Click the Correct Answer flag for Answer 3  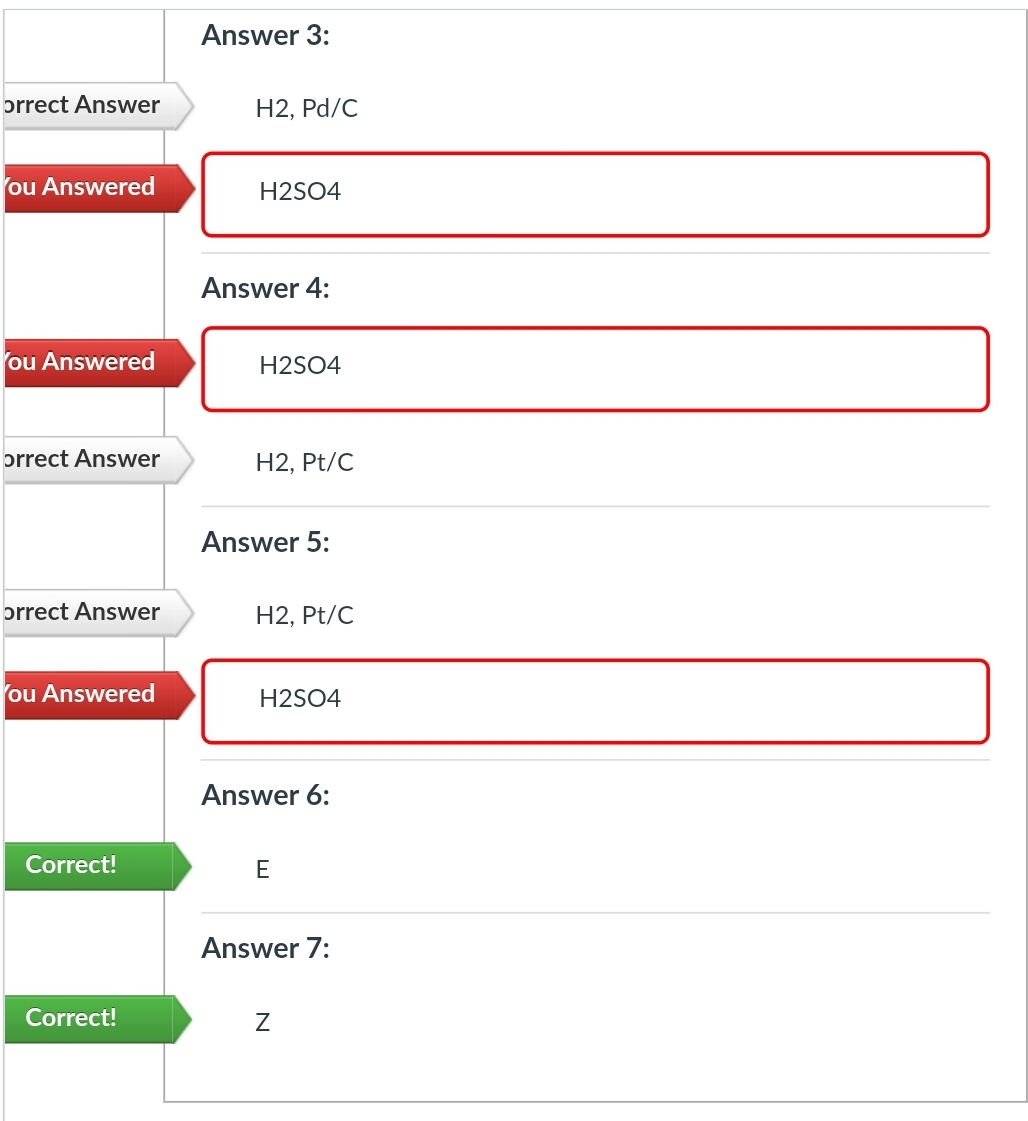(90, 106)
